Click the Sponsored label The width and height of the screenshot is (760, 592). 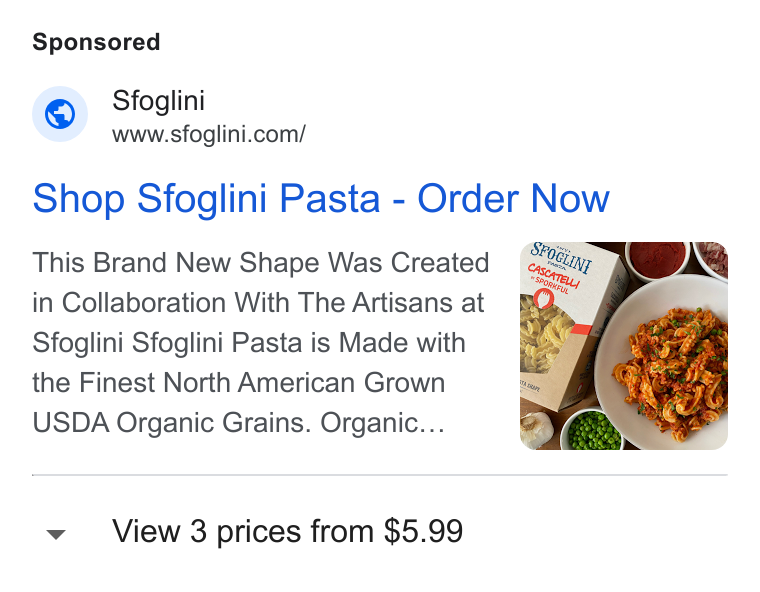click(x=96, y=42)
